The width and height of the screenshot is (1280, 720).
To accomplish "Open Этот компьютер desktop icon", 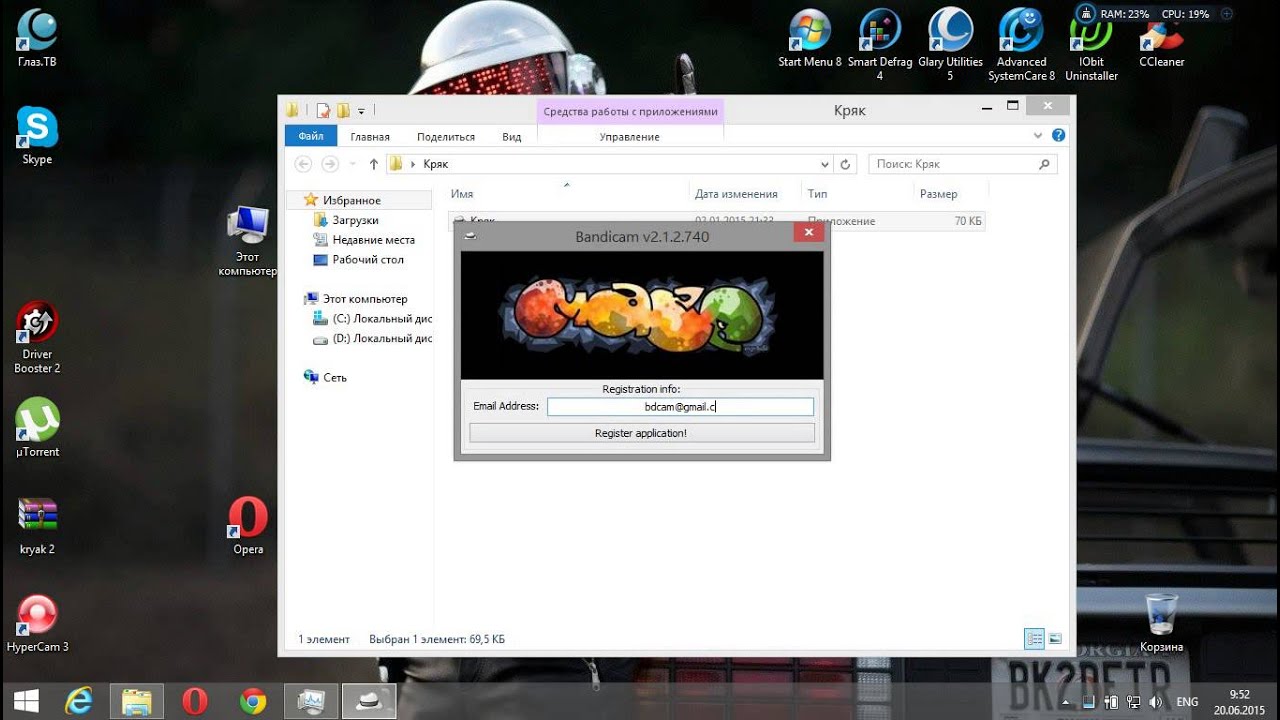I will point(248,242).
